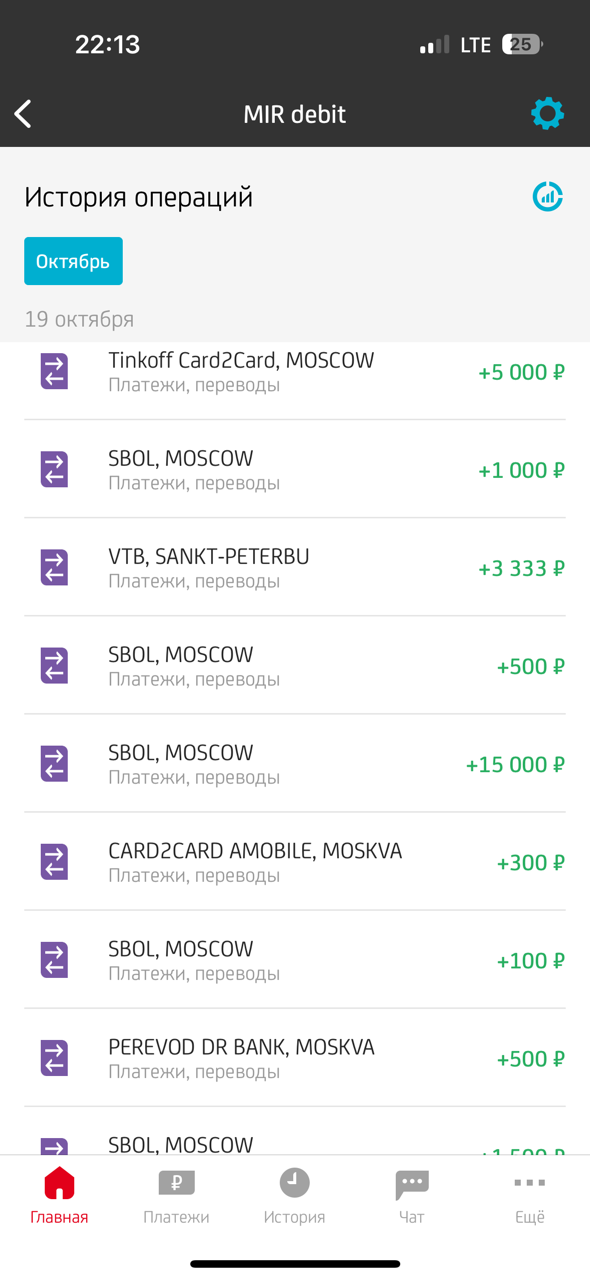
Task: Open the SBOL +15 000 ₽ transaction details
Action: click(295, 763)
